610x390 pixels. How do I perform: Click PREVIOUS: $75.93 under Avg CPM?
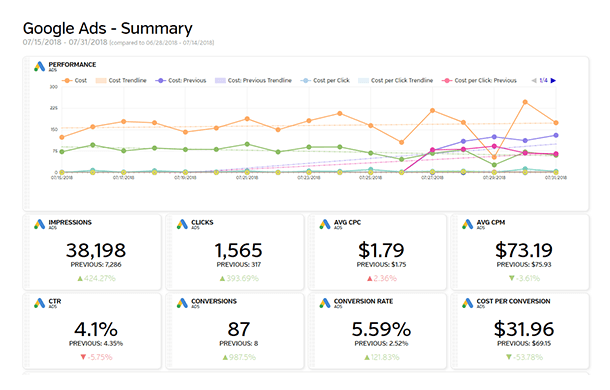(x=524, y=265)
